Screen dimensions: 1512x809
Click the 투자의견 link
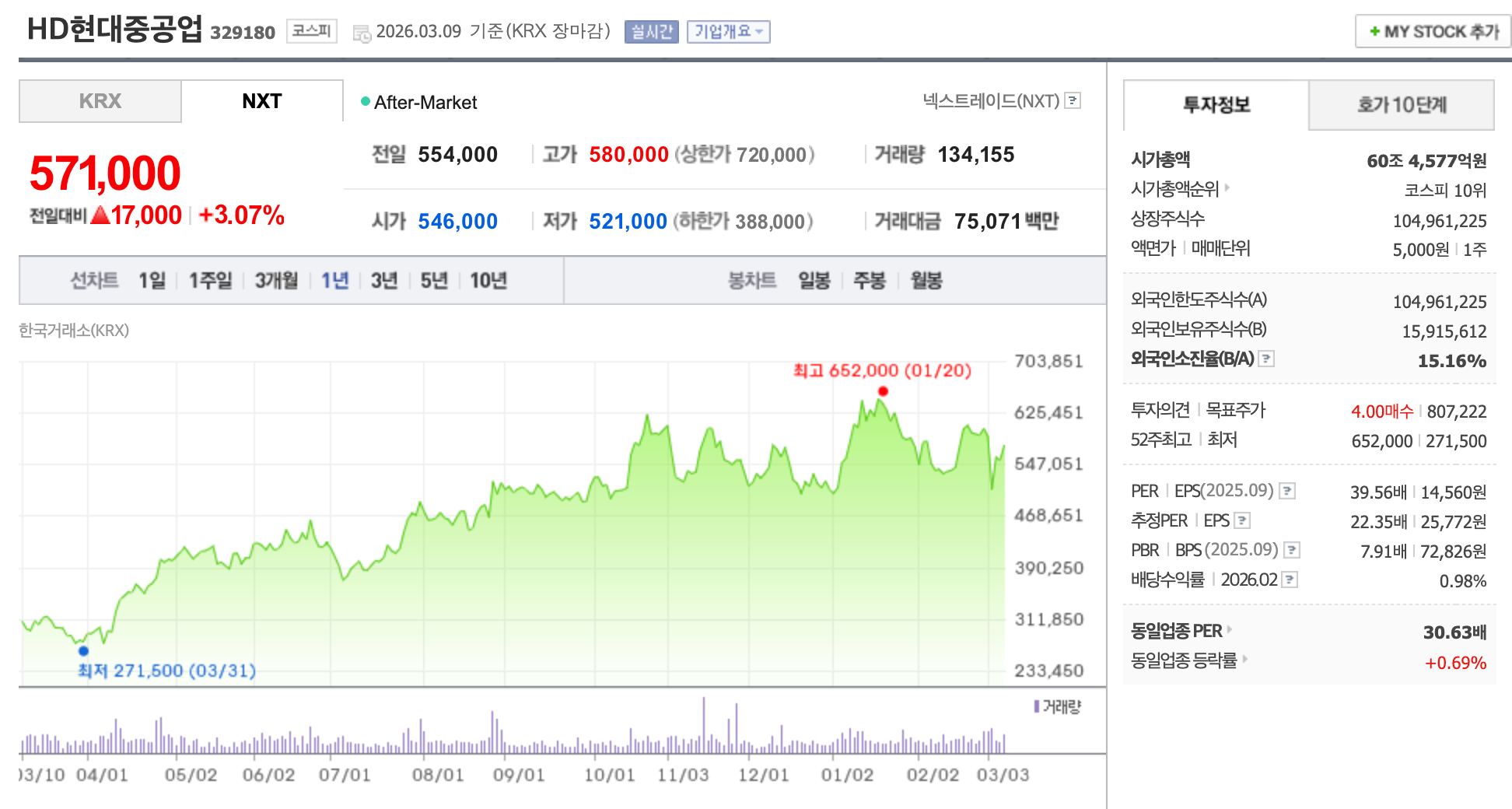click(1160, 410)
